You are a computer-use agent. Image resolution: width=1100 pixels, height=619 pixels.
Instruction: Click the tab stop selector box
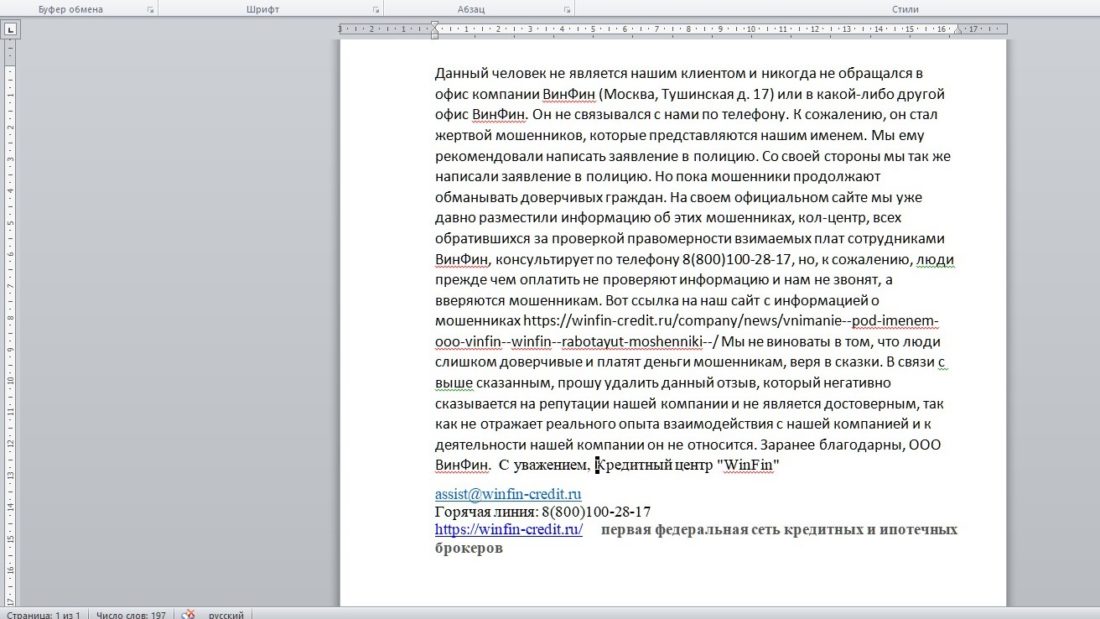click(x=11, y=29)
